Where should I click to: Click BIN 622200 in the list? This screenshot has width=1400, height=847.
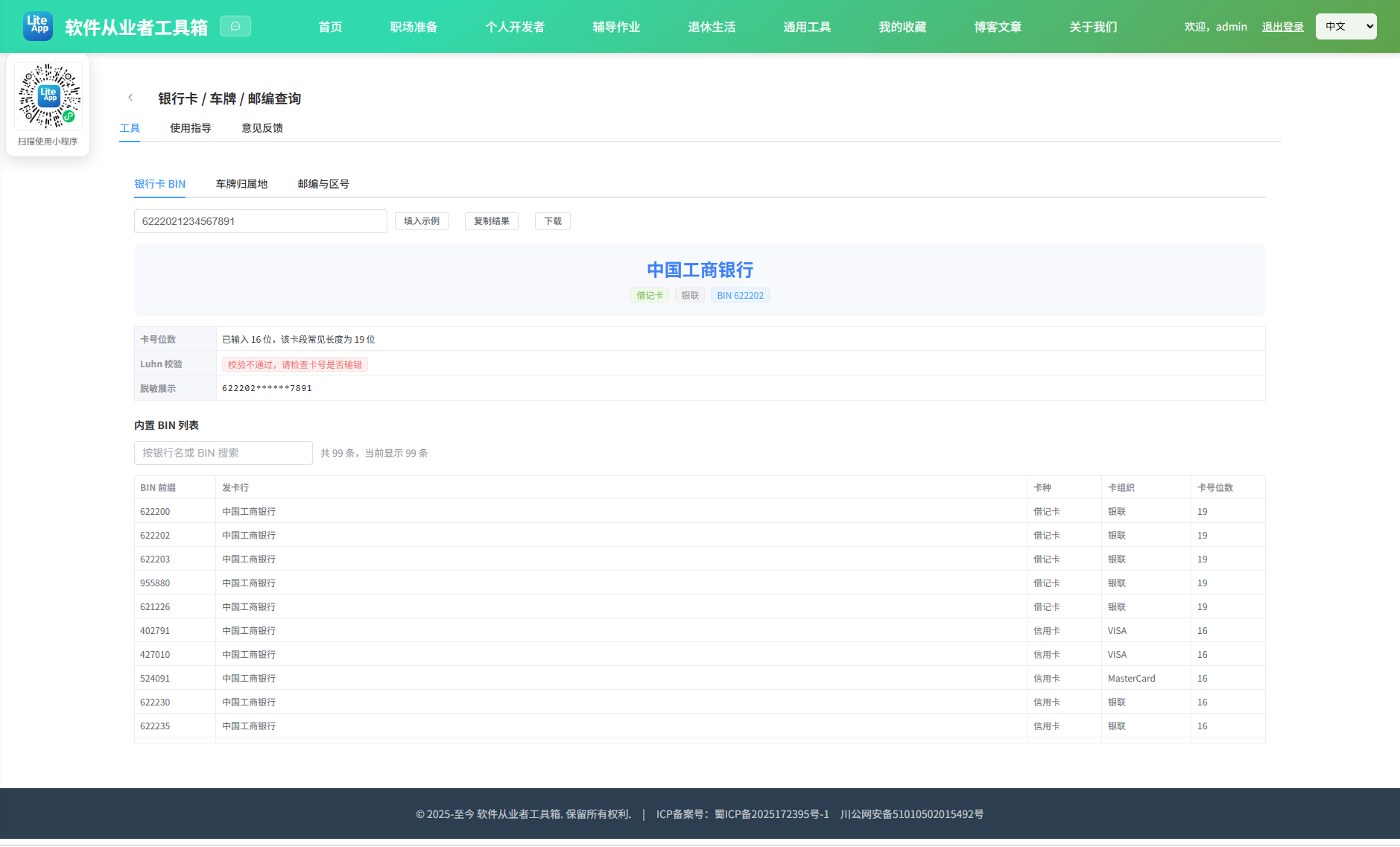tap(155, 512)
